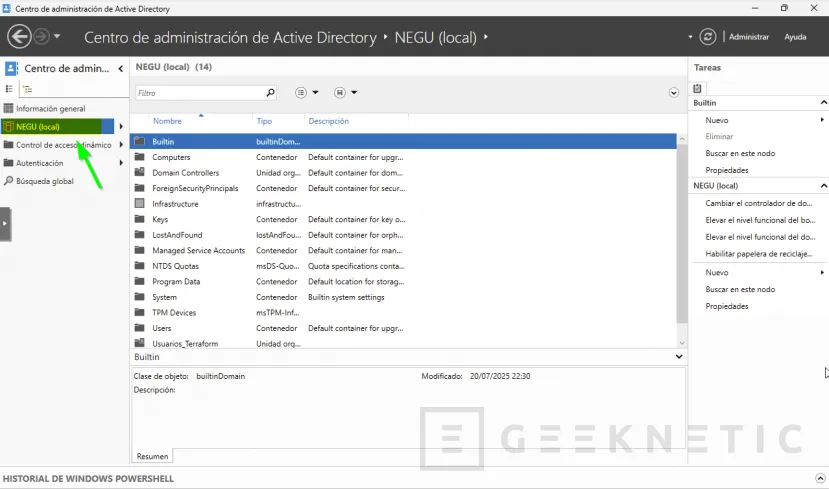
Task: Open the Resumen tab
Action: (152, 456)
